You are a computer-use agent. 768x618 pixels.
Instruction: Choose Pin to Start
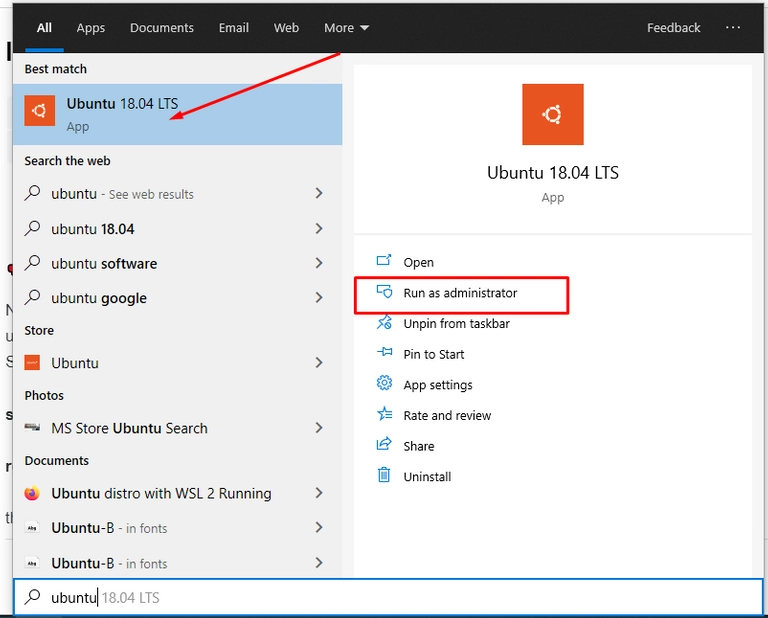433,354
